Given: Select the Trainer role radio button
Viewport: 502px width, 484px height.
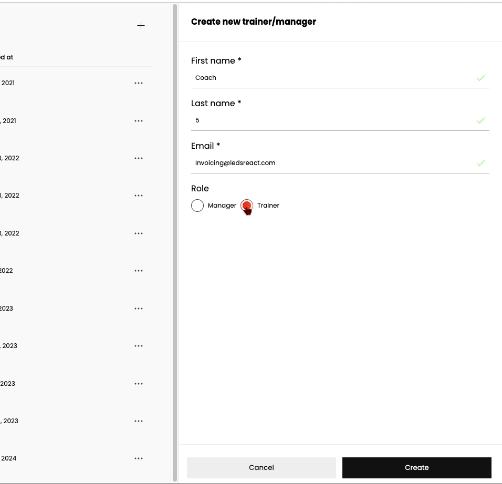Looking at the screenshot, I should click(247, 205).
